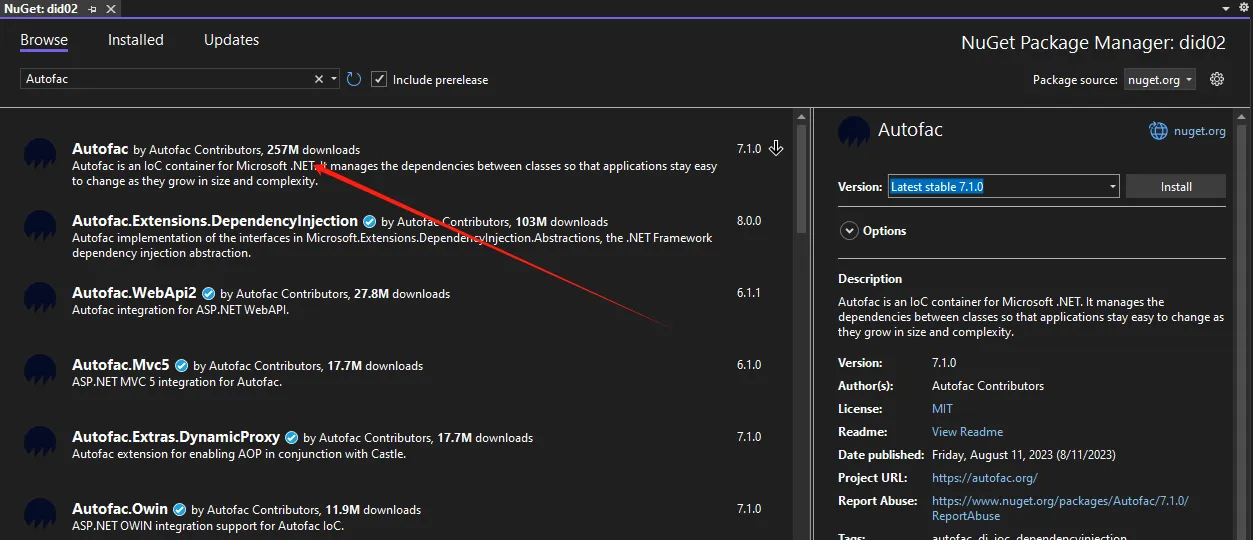1253x540 pixels.
Task: Click the Autofac.Mvc5 package logo
Action: coord(40,370)
